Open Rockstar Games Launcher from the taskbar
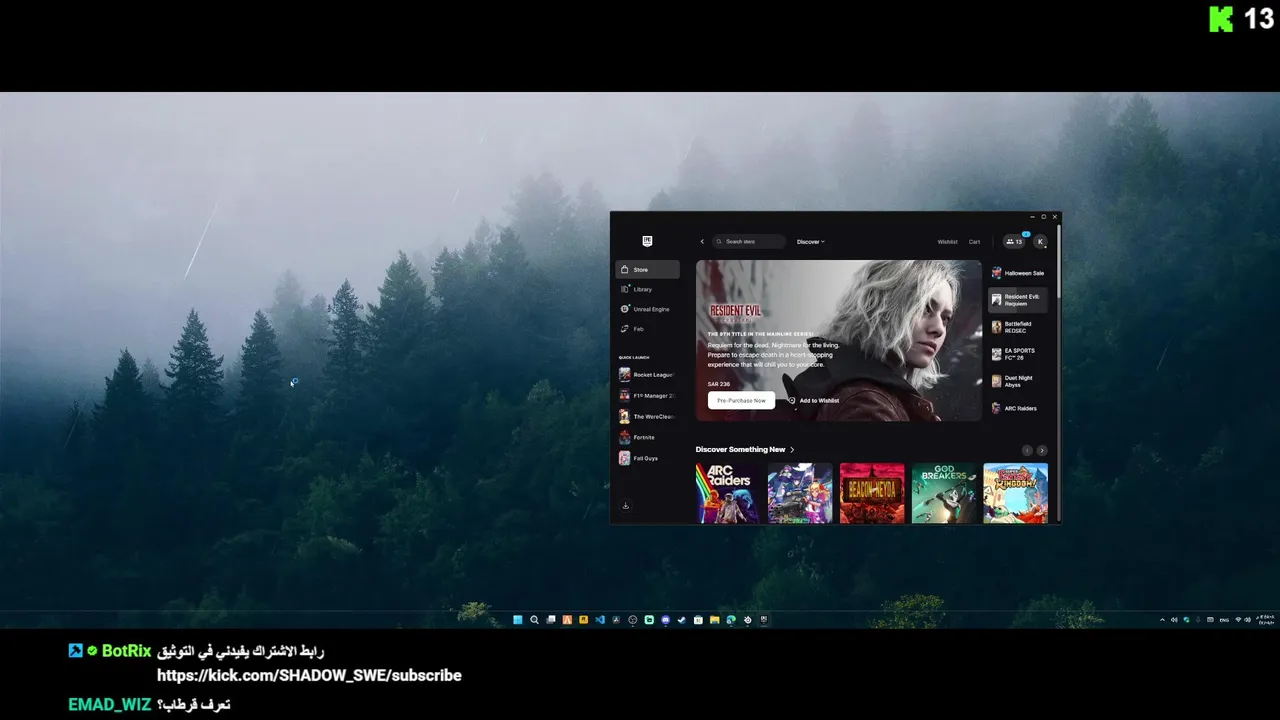 (583, 620)
